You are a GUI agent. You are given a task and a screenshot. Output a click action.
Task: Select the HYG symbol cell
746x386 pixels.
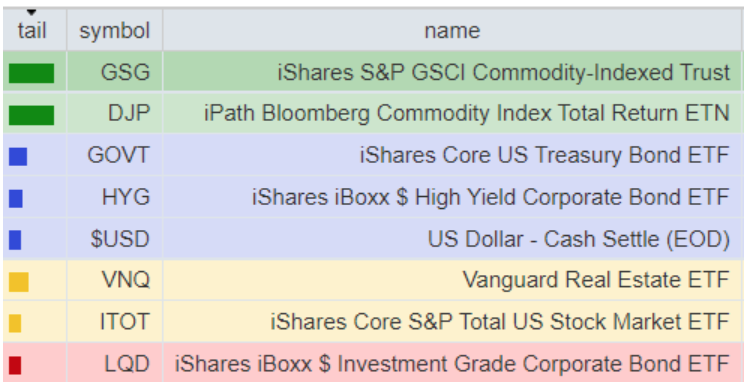[x=115, y=197]
